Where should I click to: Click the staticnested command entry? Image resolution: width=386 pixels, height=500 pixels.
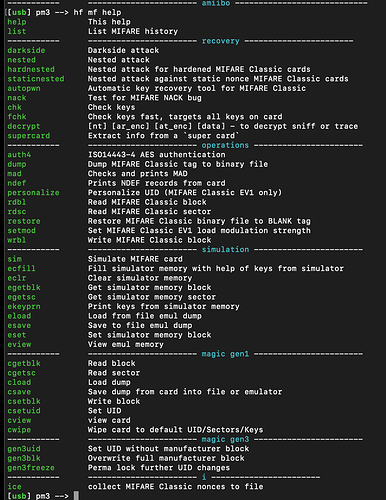36,79
